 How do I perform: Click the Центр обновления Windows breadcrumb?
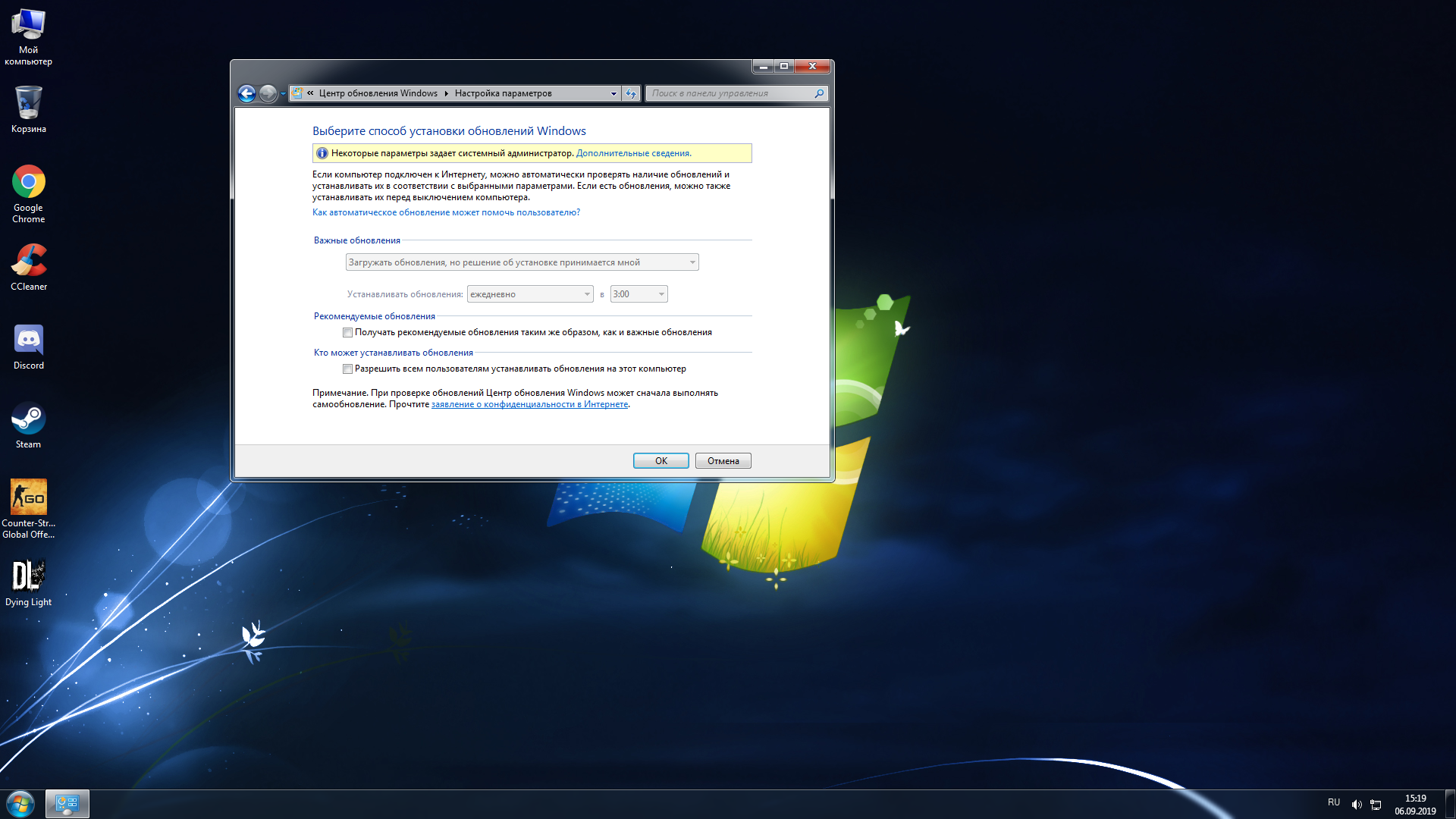pos(381,93)
